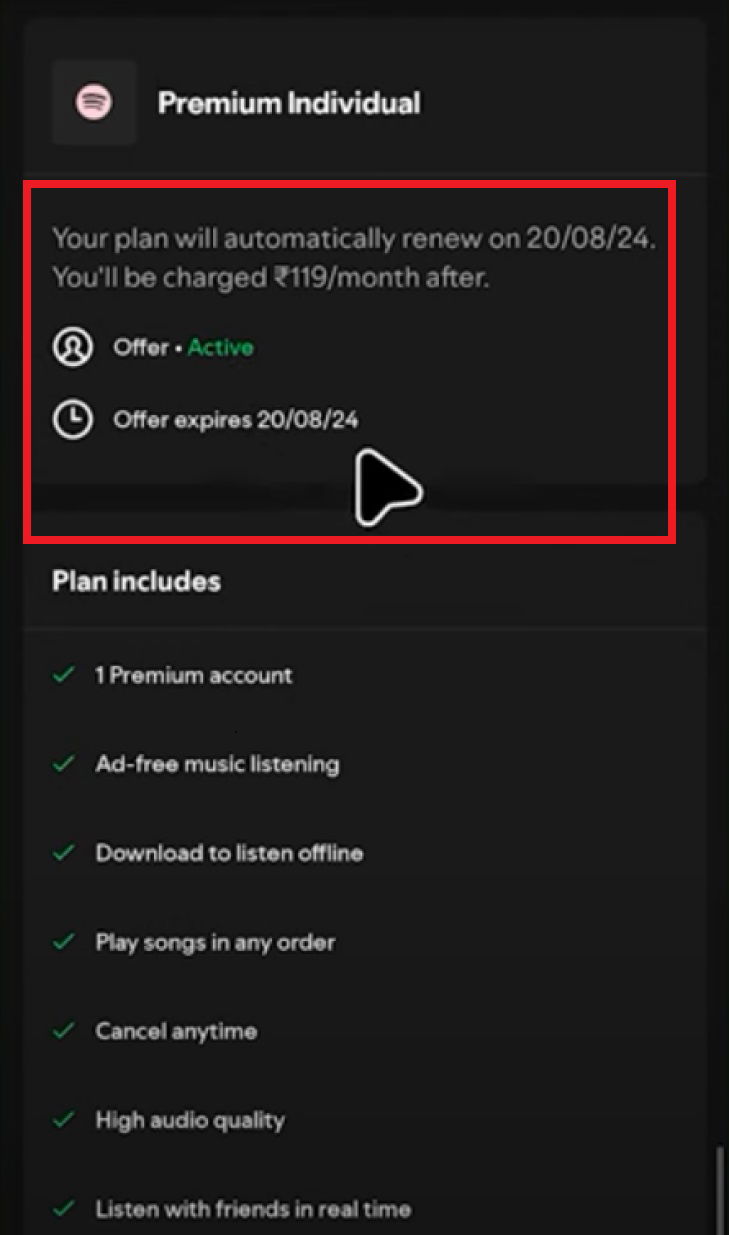The height and width of the screenshot is (1235, 729).
Task: Click the checkmark beside Ad-free music listening
Action: (x=62, y=763)
